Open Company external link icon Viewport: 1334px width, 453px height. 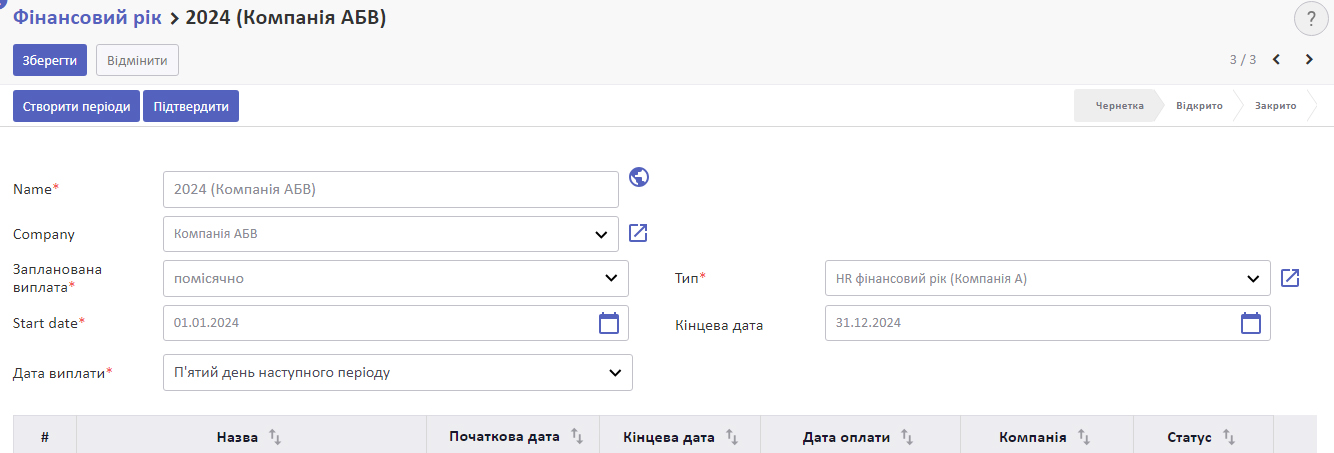(639, 234)
